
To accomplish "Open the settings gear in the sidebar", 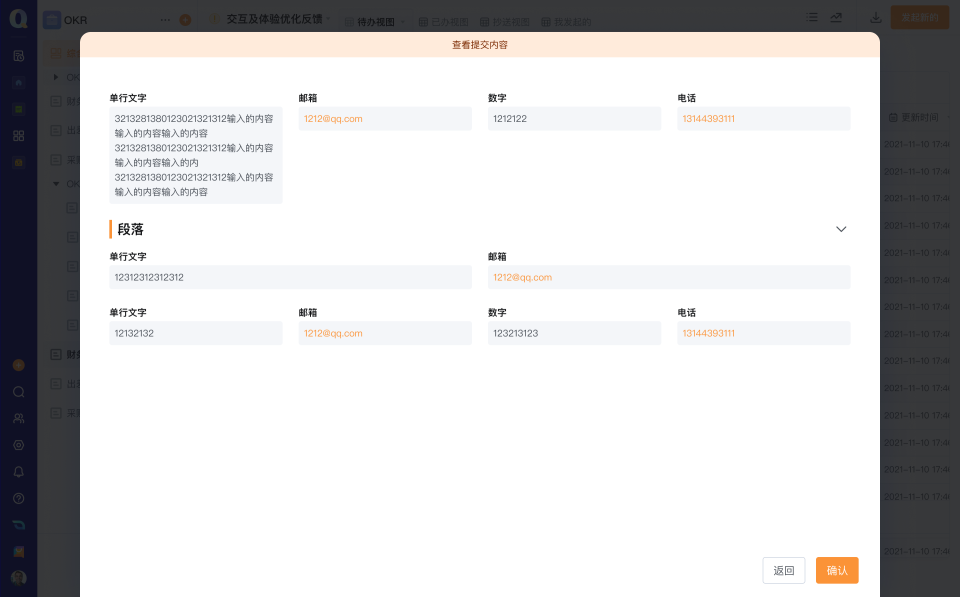I will tap(18, 445).
